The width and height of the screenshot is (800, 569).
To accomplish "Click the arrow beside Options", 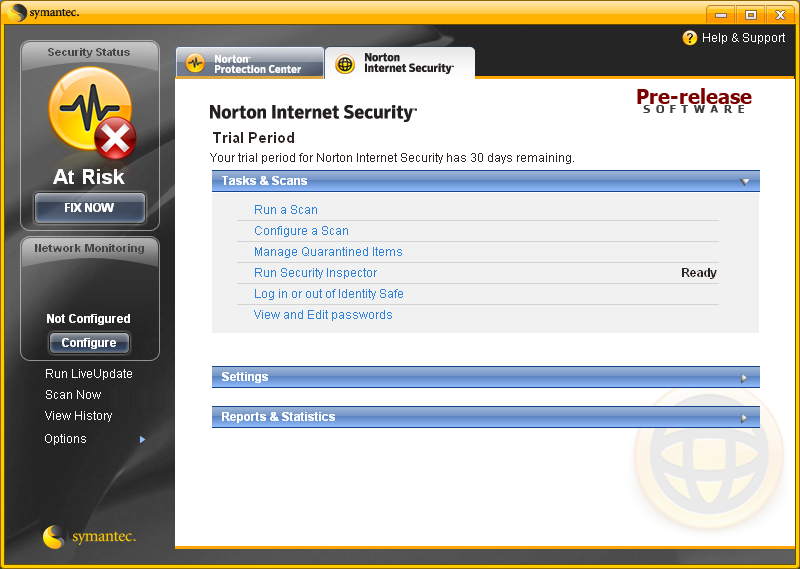I will [142, 439].
